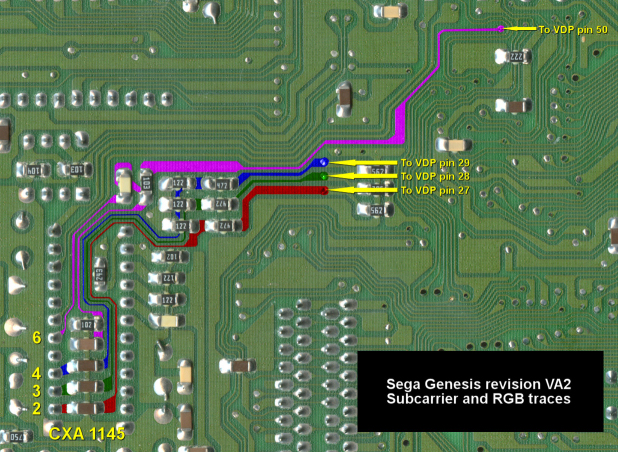Click the magenta via at the pin 50 trace end
618x452 pixels.
(500, 29)
